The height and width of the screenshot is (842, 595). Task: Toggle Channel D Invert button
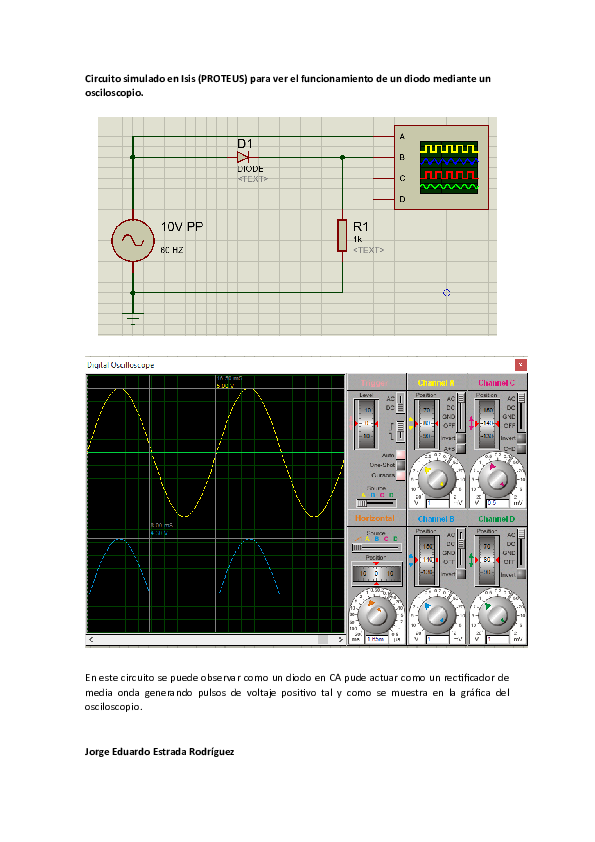(x=521, y=574)
